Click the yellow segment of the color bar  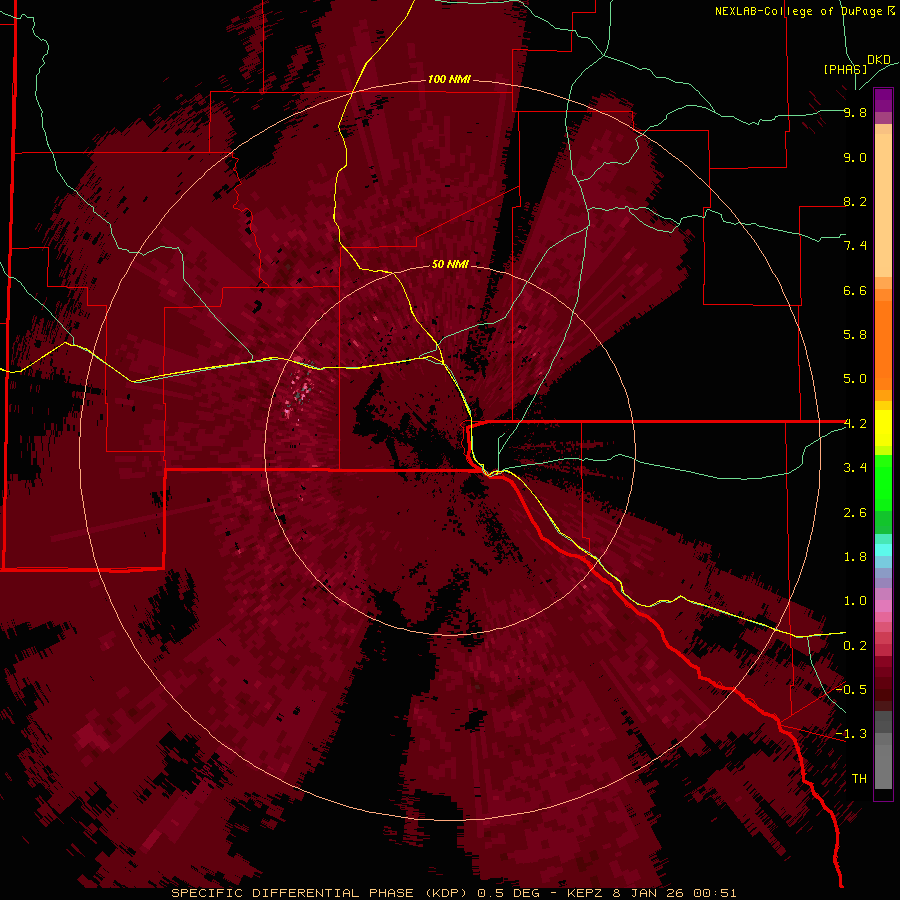883,428
